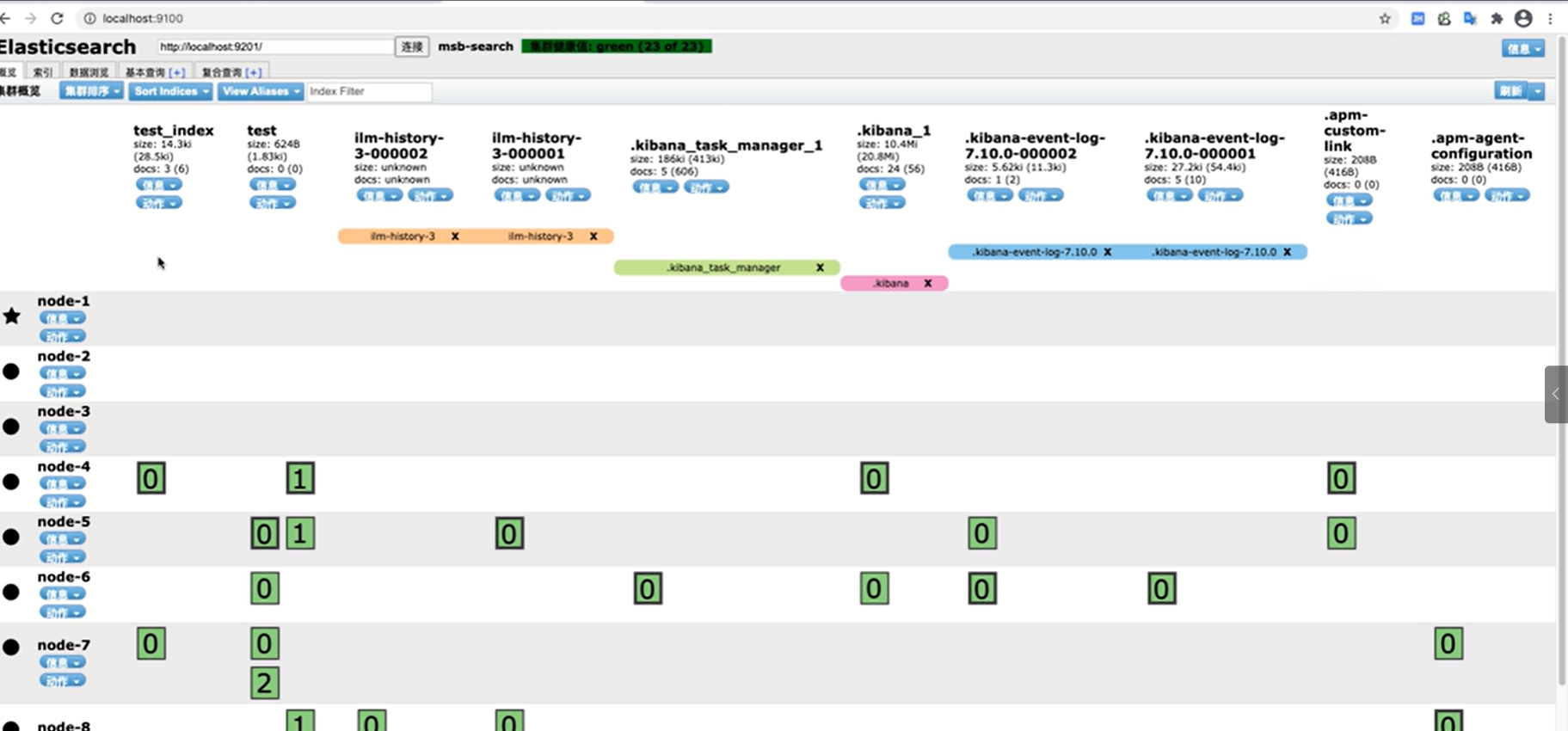
Task: Select .apm-agent-configuration shard 0 on node-7
Action: pyautogui.click(x=1448, y=643)
